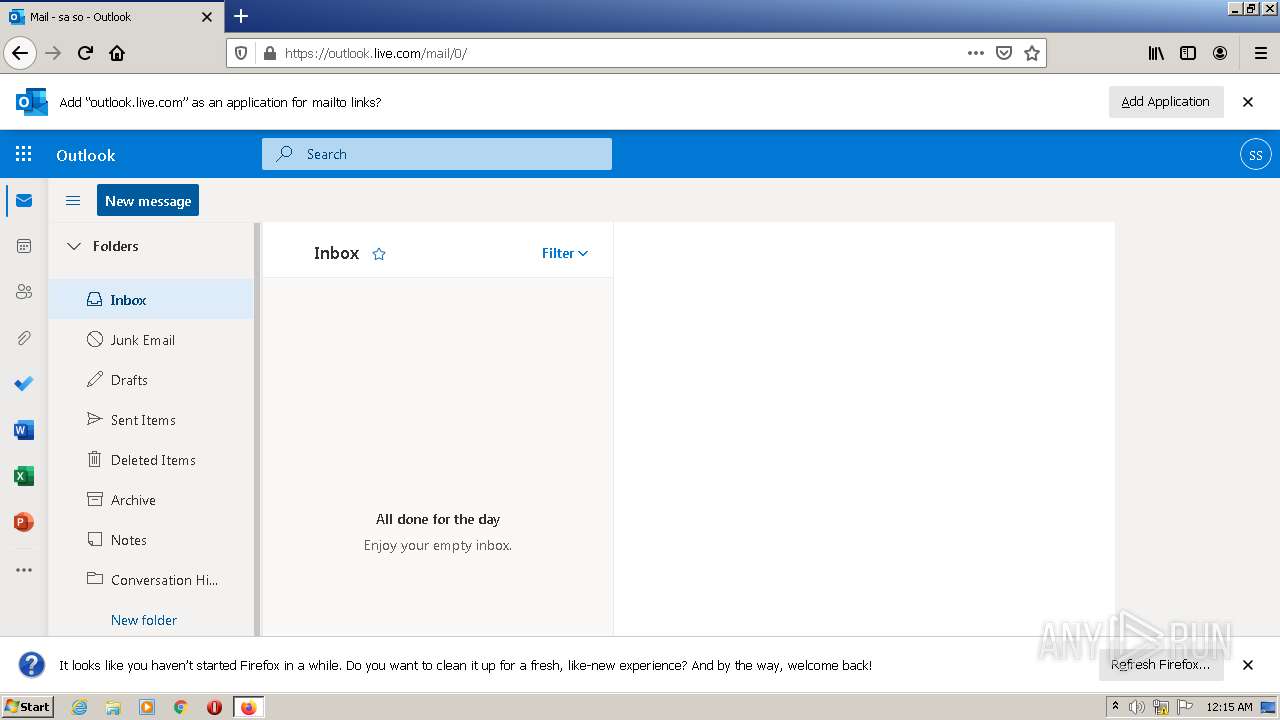
Task: Switch to Firefox taskbar button
Action: coord(248,707)
